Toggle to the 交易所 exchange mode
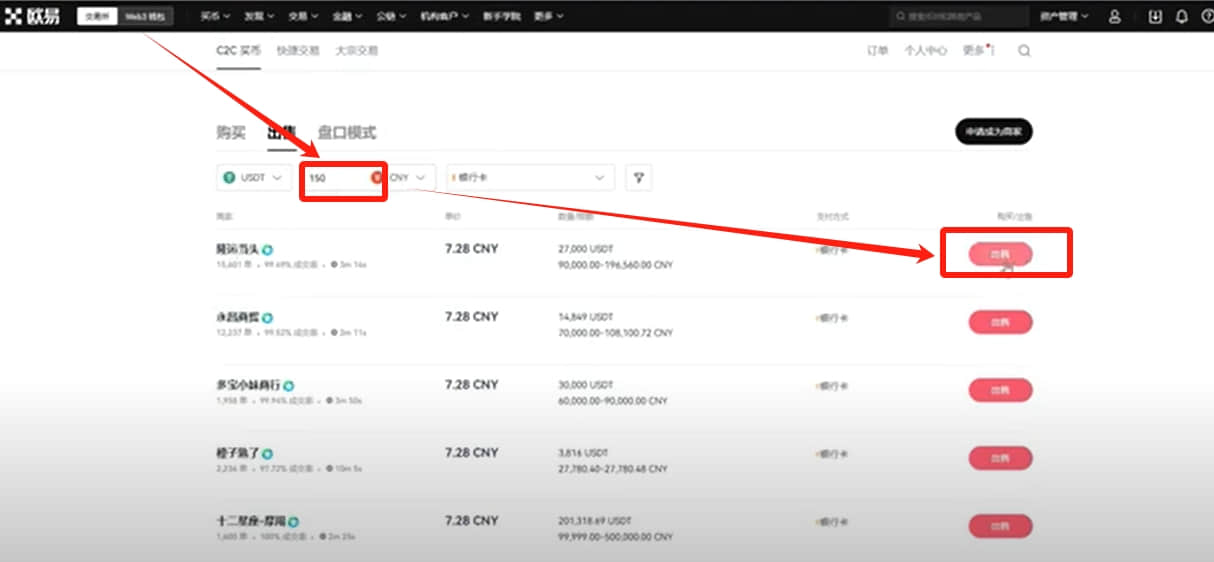 (x=98, y=17)
